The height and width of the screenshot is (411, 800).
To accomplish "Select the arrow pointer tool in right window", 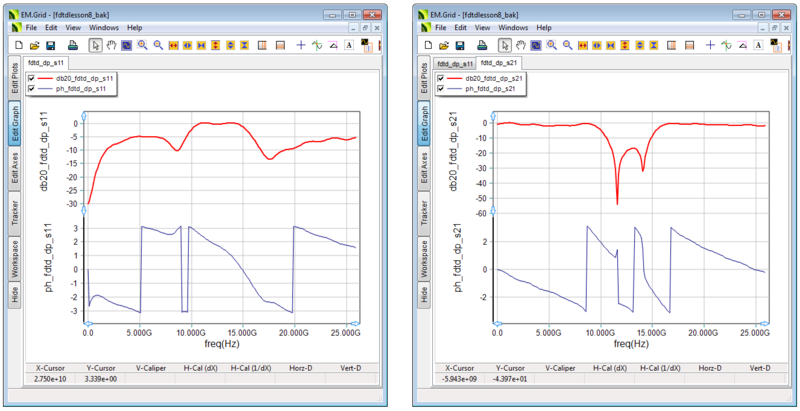I will tap(504, 45).
